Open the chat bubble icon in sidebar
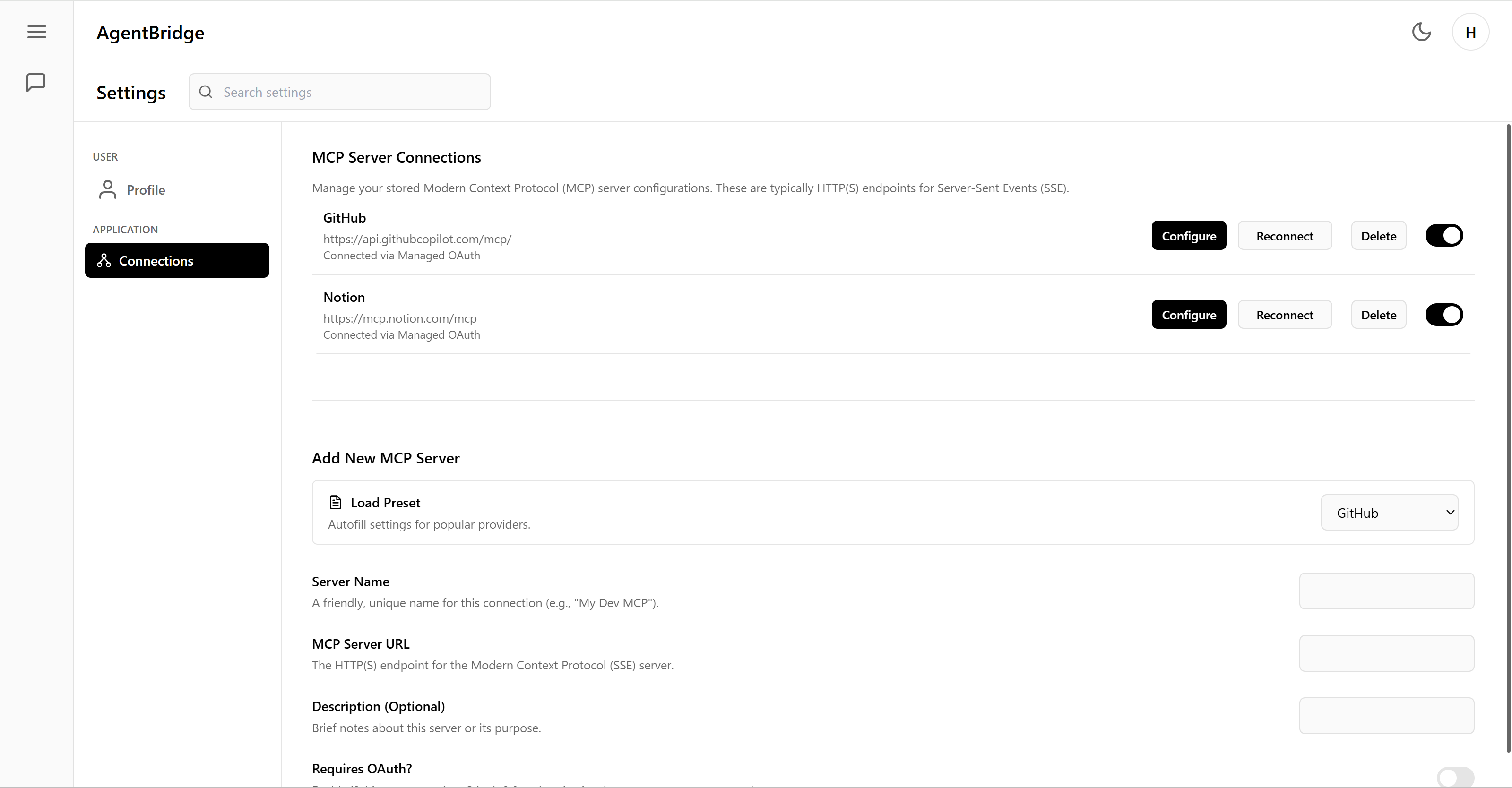Screen dimensions: 1512x788 coord(36,82)
